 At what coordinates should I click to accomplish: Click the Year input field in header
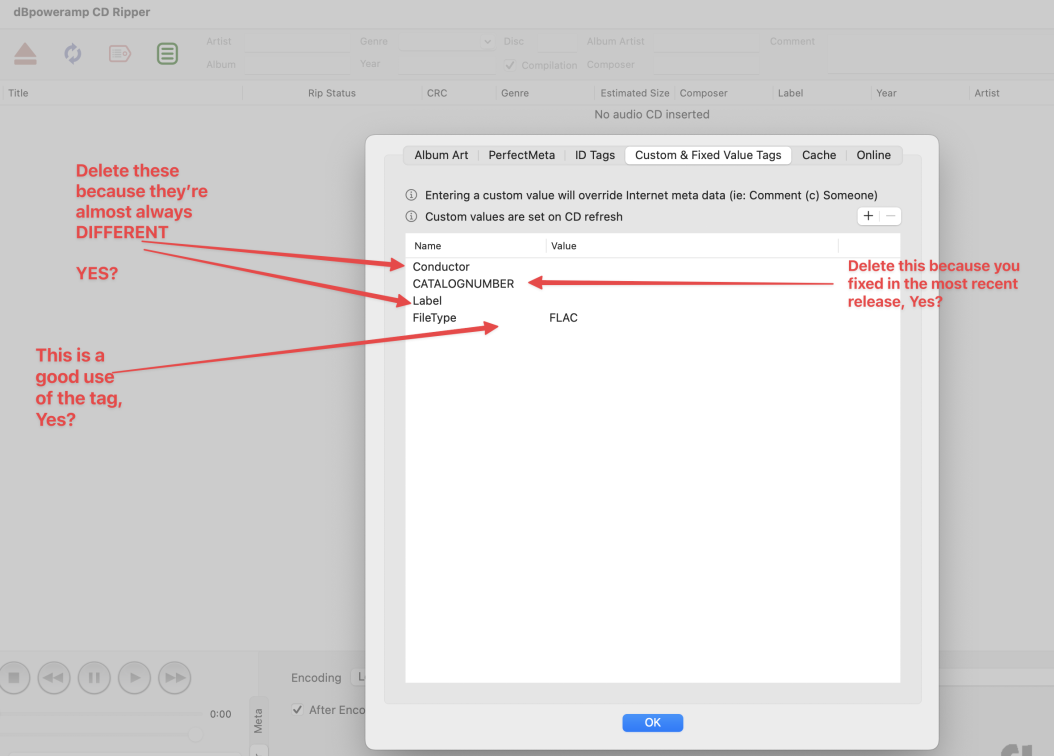click(x=447, y=65)
